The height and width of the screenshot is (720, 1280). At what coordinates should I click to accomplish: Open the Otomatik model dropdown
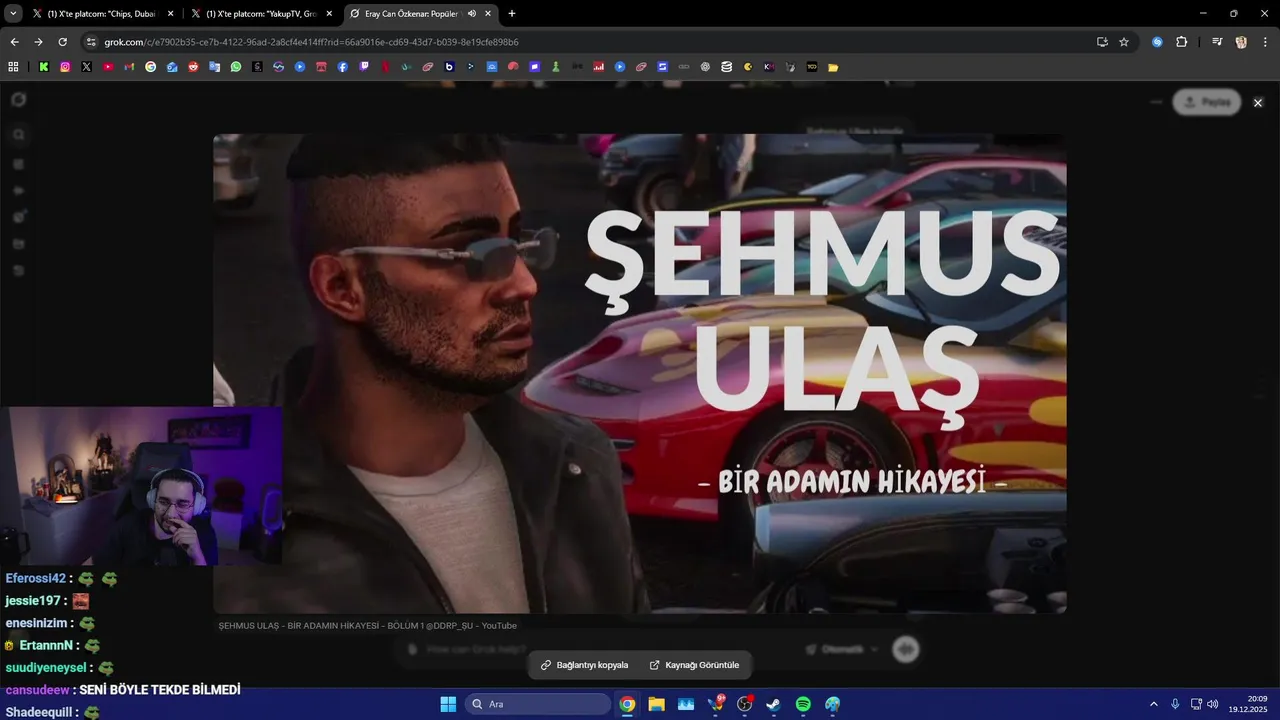843,649
